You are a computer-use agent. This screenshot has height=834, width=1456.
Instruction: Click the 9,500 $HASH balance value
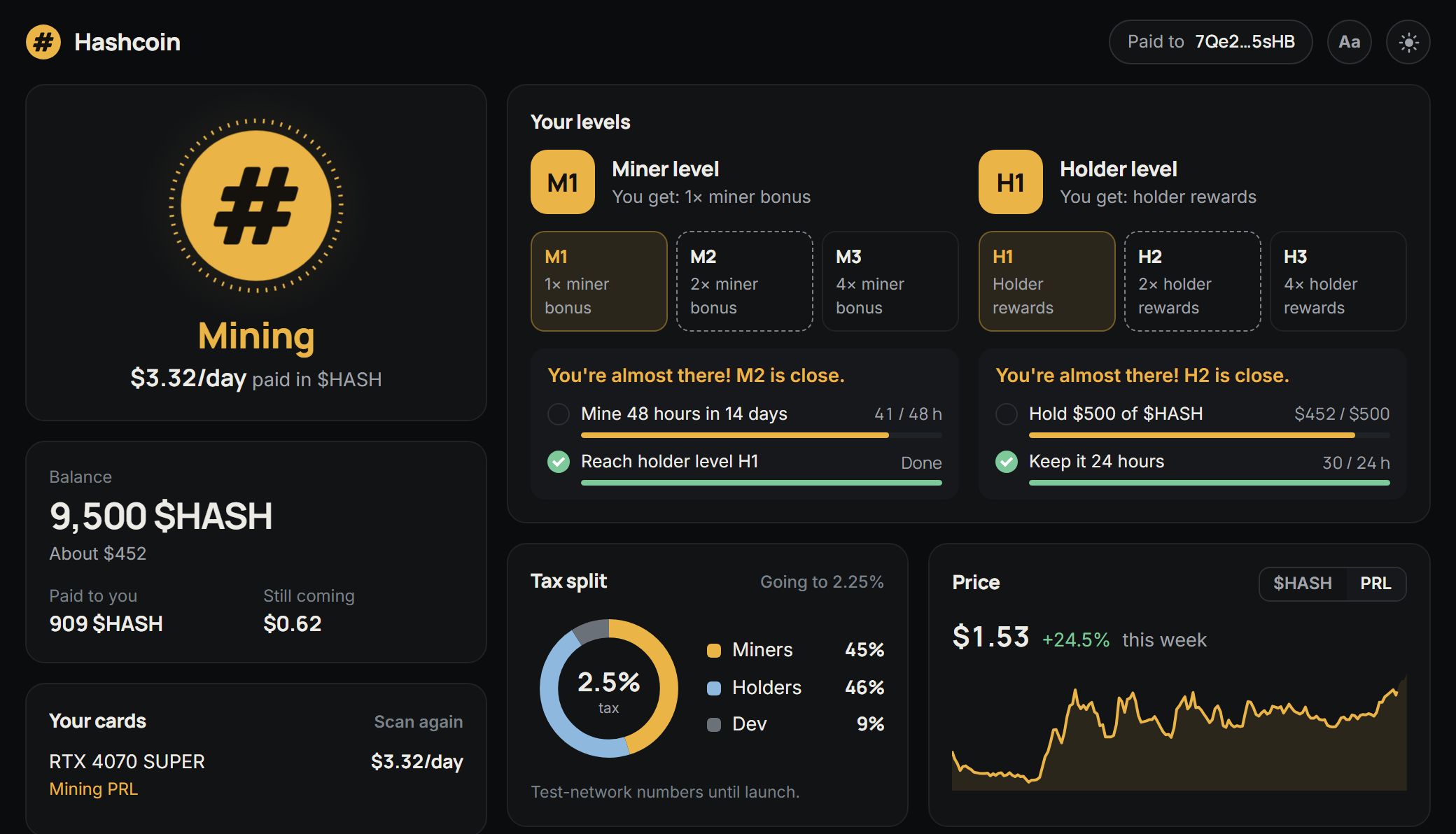click(x=161, y=516)
